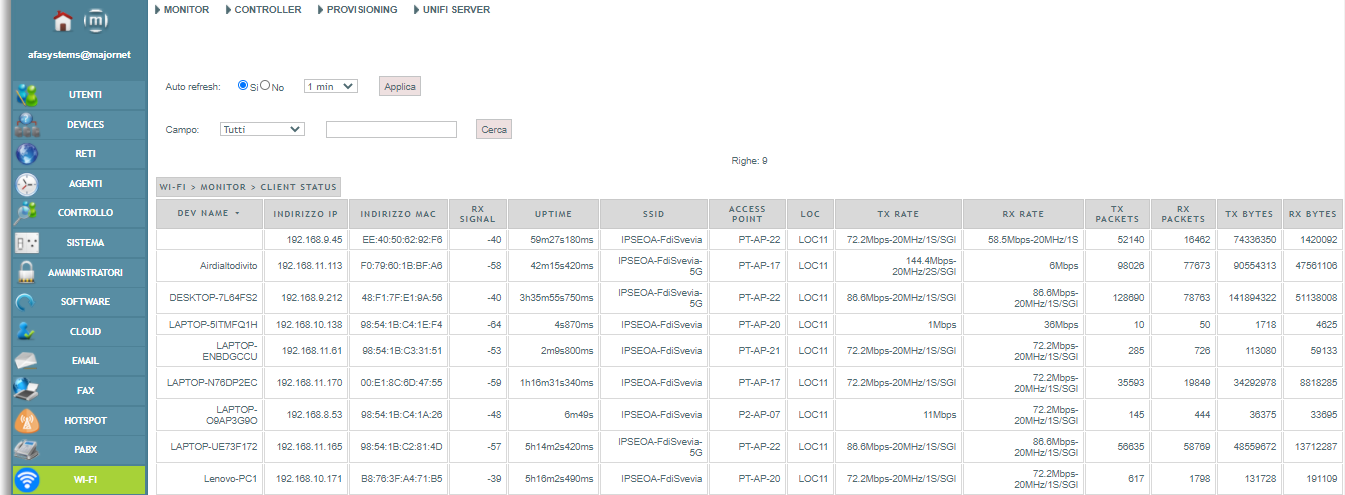Go to the home house icon

pyautogui.click(x=63, y=21)
